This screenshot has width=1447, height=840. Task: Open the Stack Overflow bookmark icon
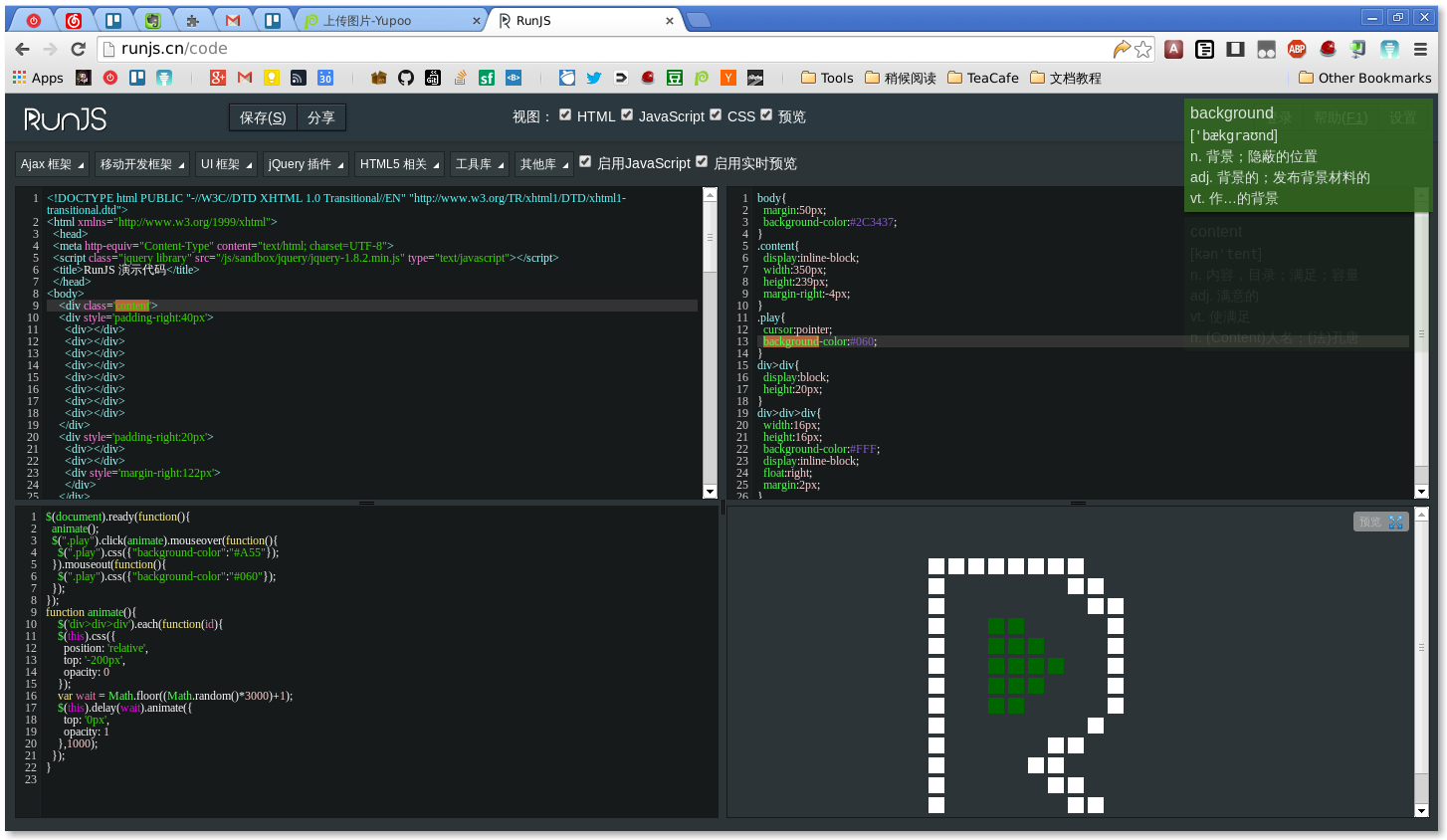point(460,78)
